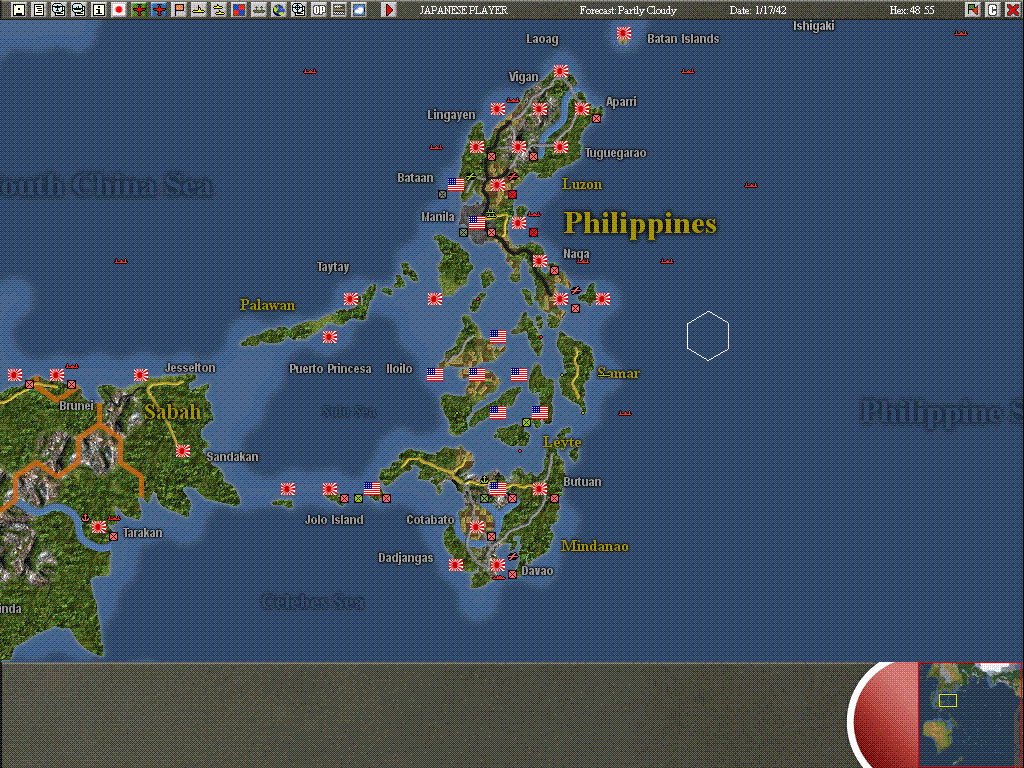Click the Tuguegarao city label
This screenshot has width=1024, height=768.
(615, 153)
